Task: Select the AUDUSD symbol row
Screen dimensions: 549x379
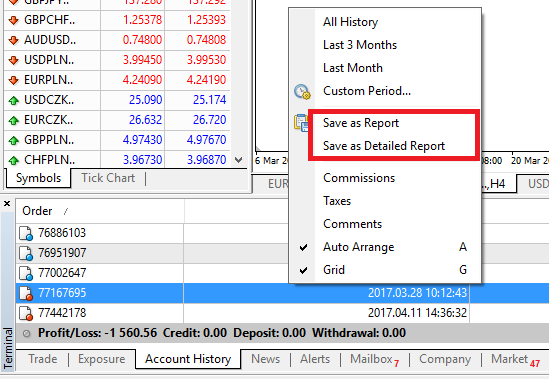Action: tap(117, 40)
